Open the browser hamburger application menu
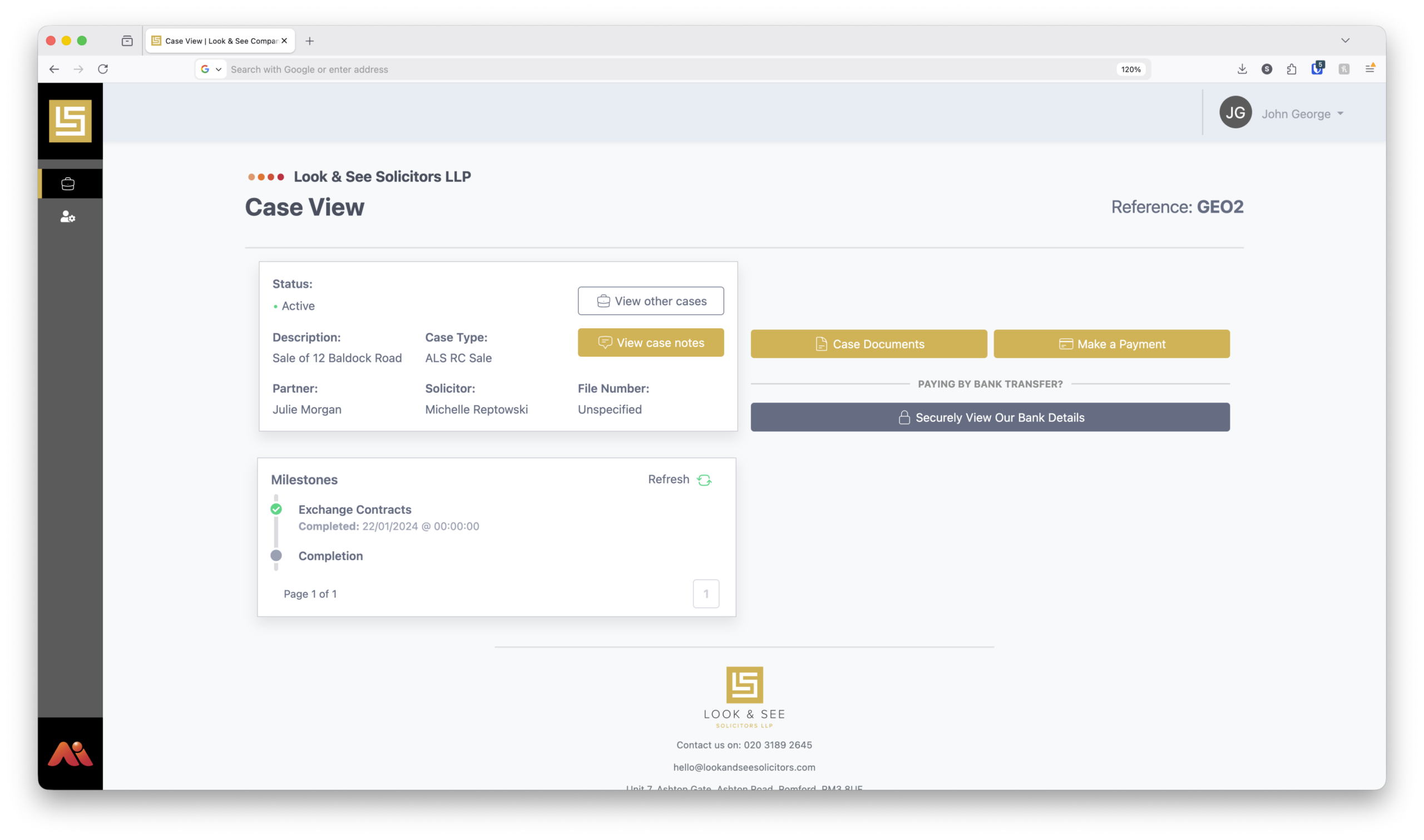Screen dimensions: 1424x840 point(1369,69)
